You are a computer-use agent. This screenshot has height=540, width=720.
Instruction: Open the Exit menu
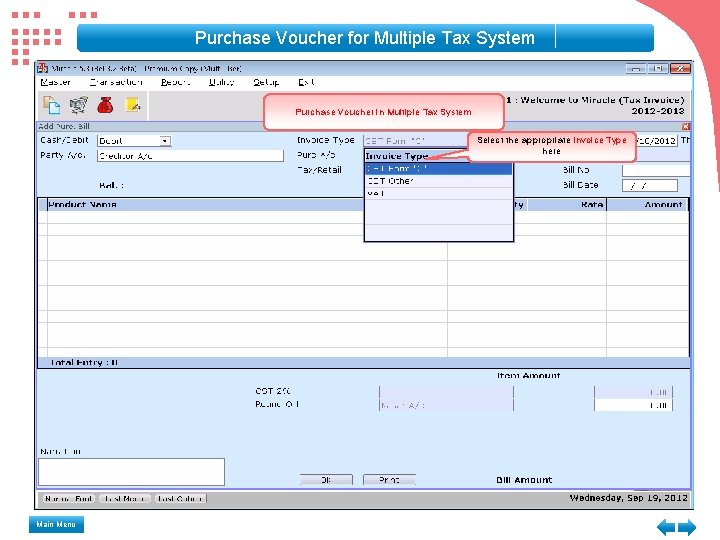coord(306,82)
